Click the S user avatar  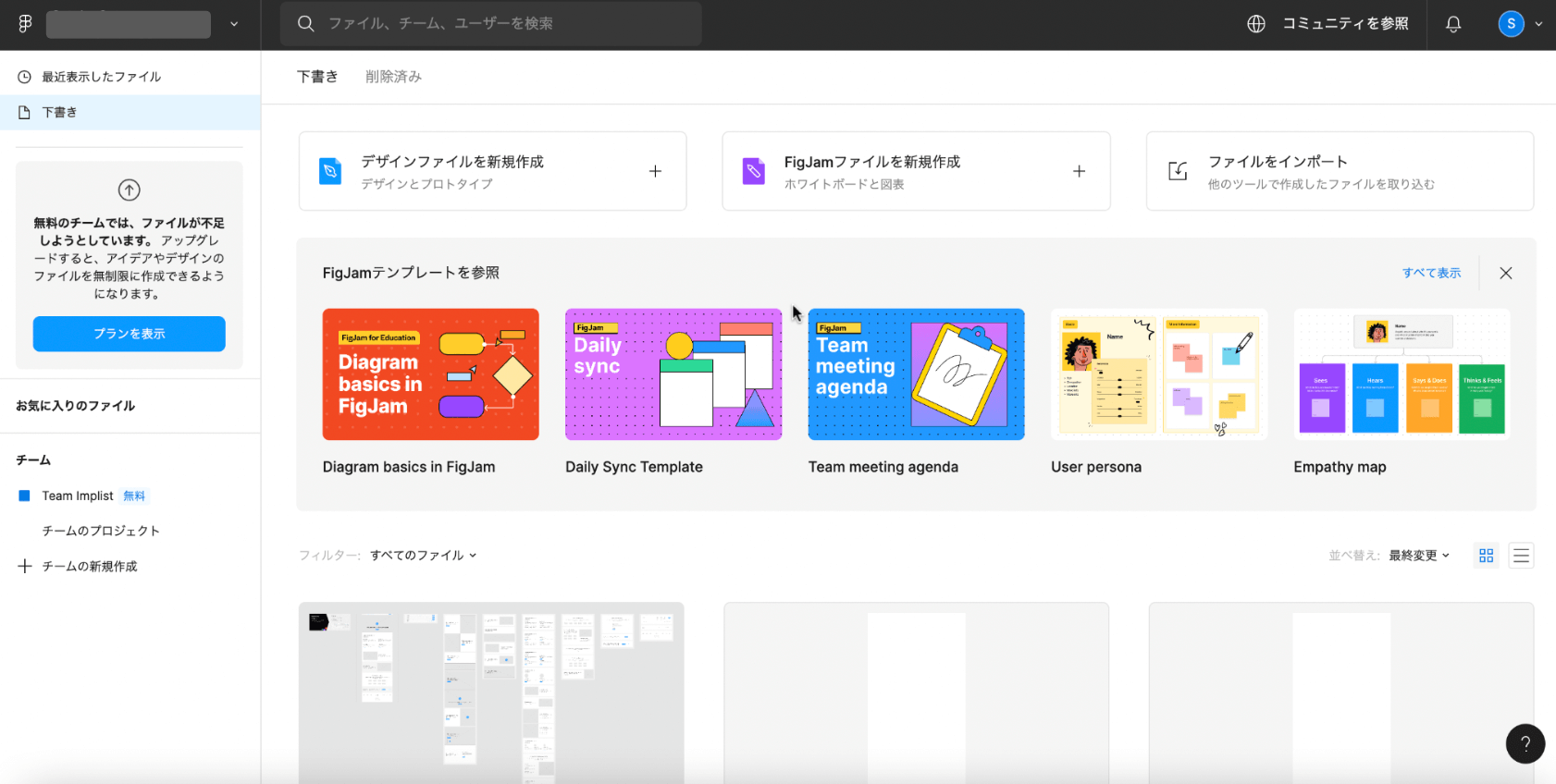(x=1511, y=24)
